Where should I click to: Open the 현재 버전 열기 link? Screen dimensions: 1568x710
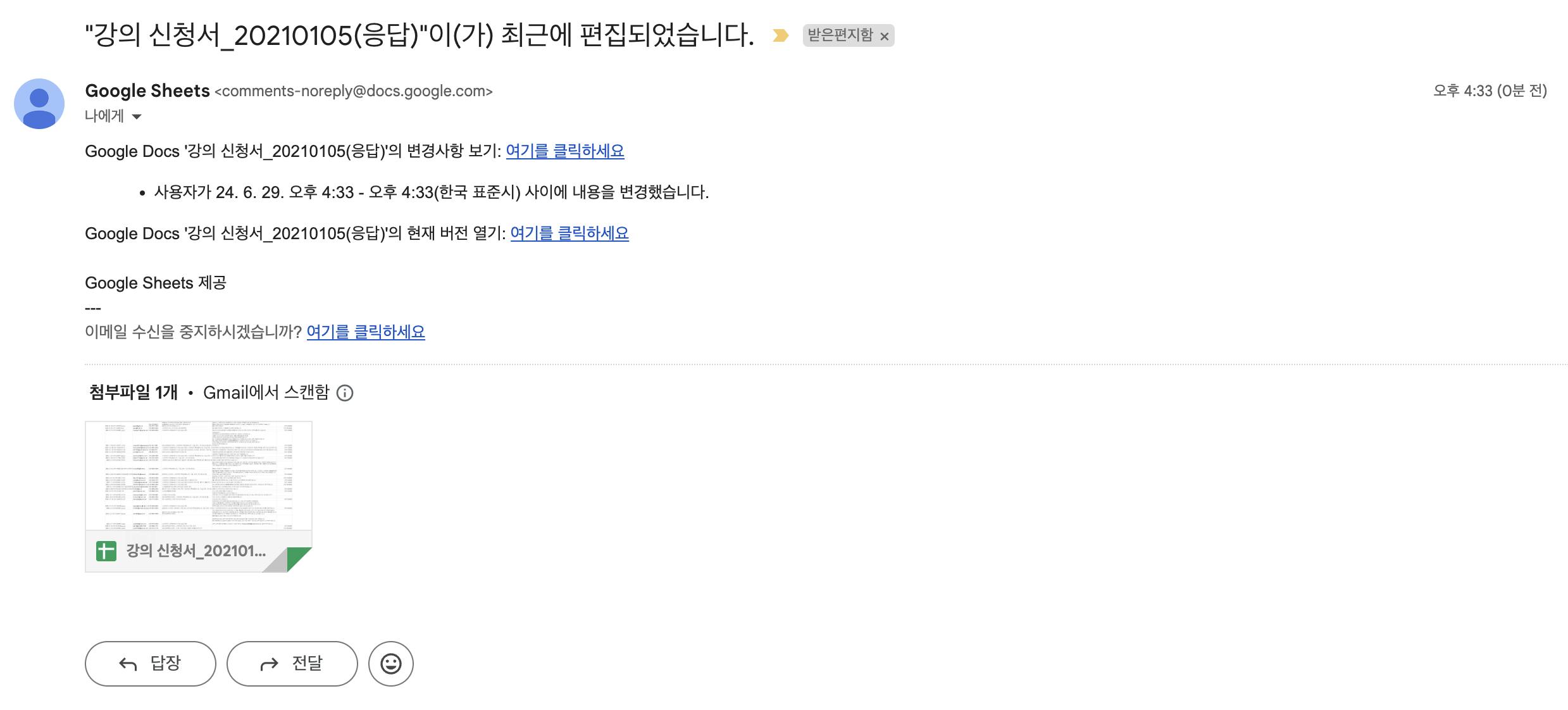coord(569,234)
